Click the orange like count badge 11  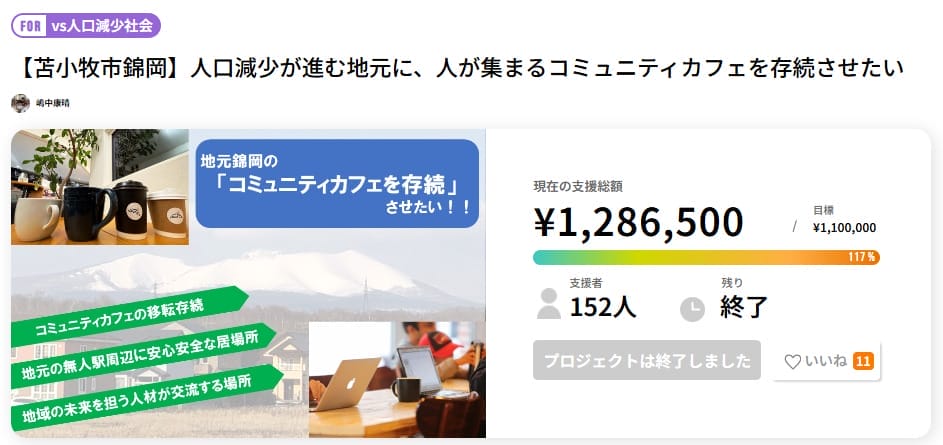click(x=863, y=361)
